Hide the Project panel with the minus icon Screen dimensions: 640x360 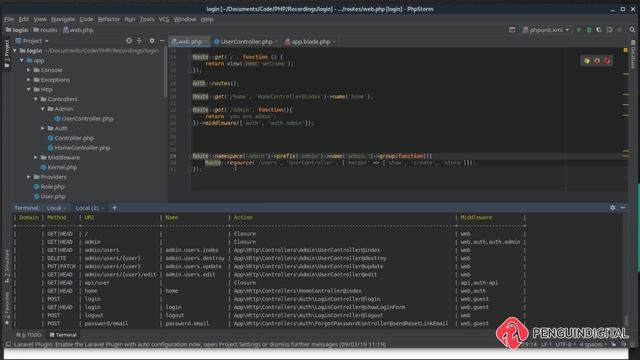point(162,41)
